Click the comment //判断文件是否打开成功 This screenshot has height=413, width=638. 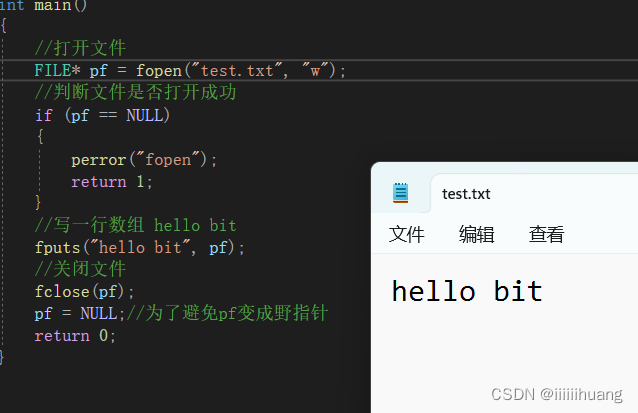[x=135, y=92]
